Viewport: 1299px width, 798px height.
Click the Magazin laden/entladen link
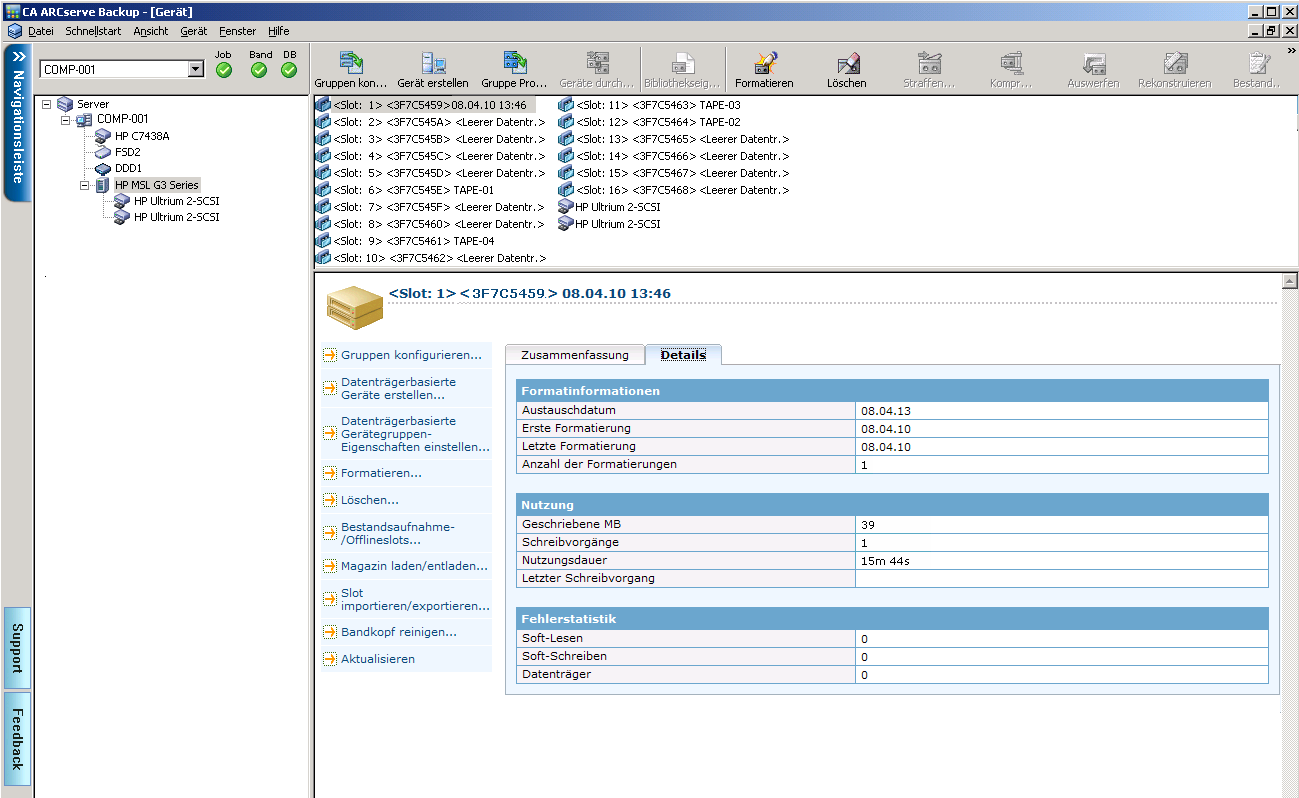click(x=414, y=566)
